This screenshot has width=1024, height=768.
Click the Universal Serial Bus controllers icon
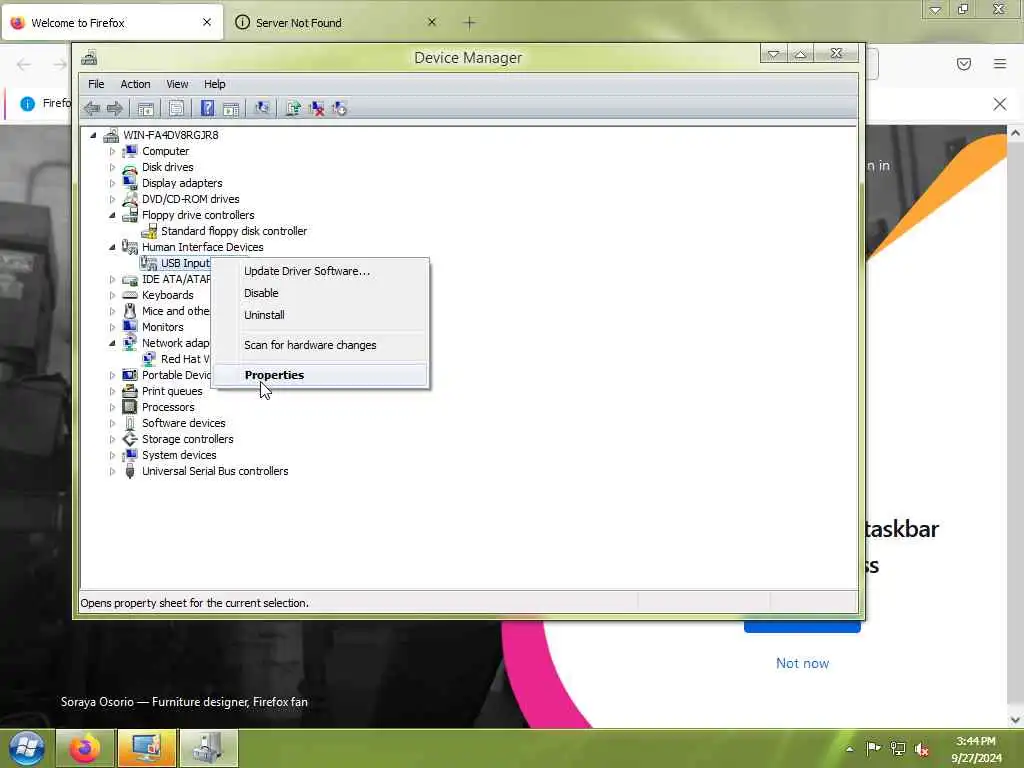[130, 471]
